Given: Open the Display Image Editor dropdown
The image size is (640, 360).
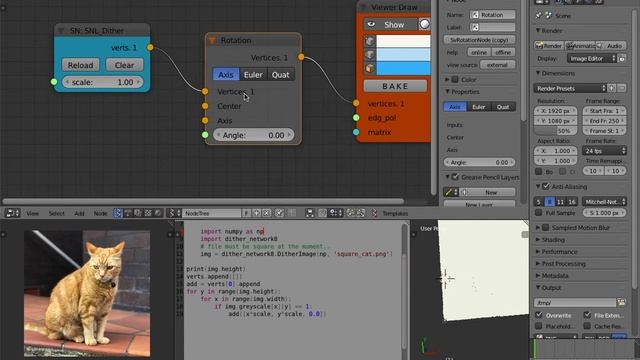Looking at the screenshot, I should coord(591,58).
